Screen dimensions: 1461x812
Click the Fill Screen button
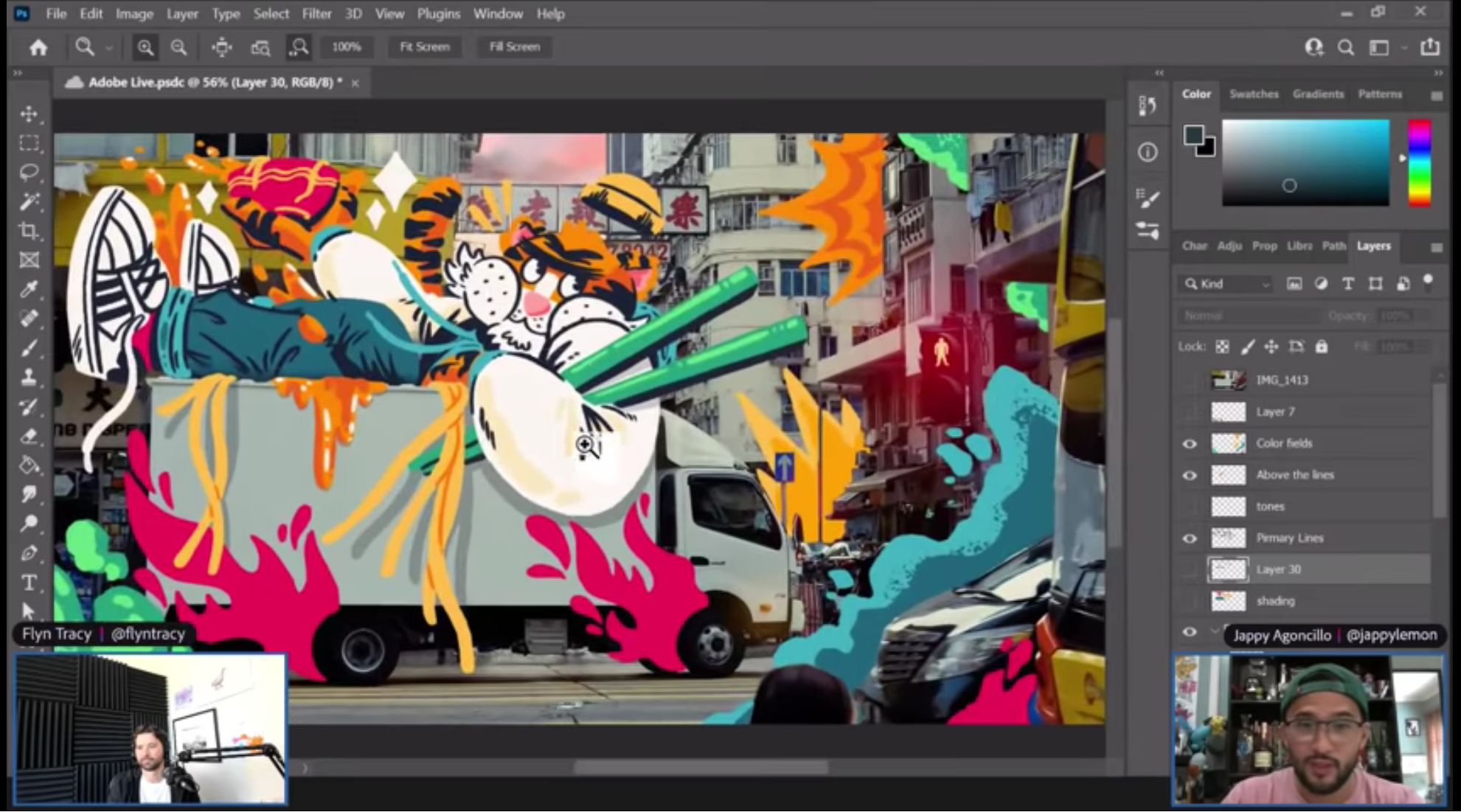515,46
